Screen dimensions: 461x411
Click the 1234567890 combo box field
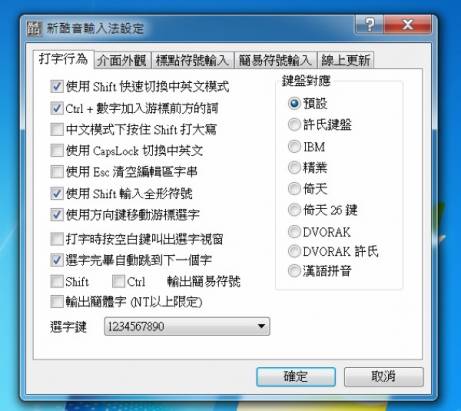click(x=187, y=326)
